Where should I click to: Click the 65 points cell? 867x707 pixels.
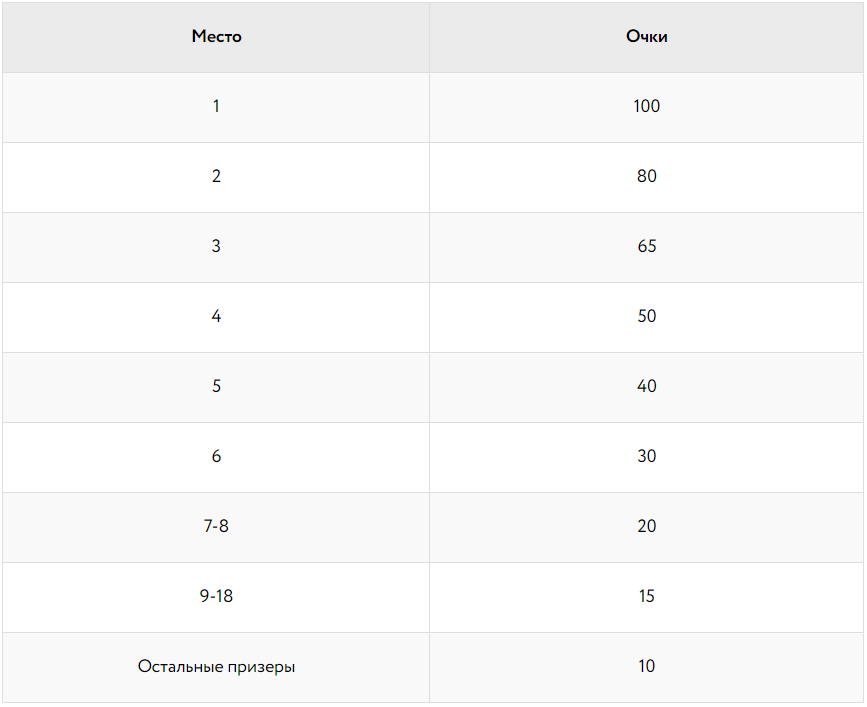[647, 246]
